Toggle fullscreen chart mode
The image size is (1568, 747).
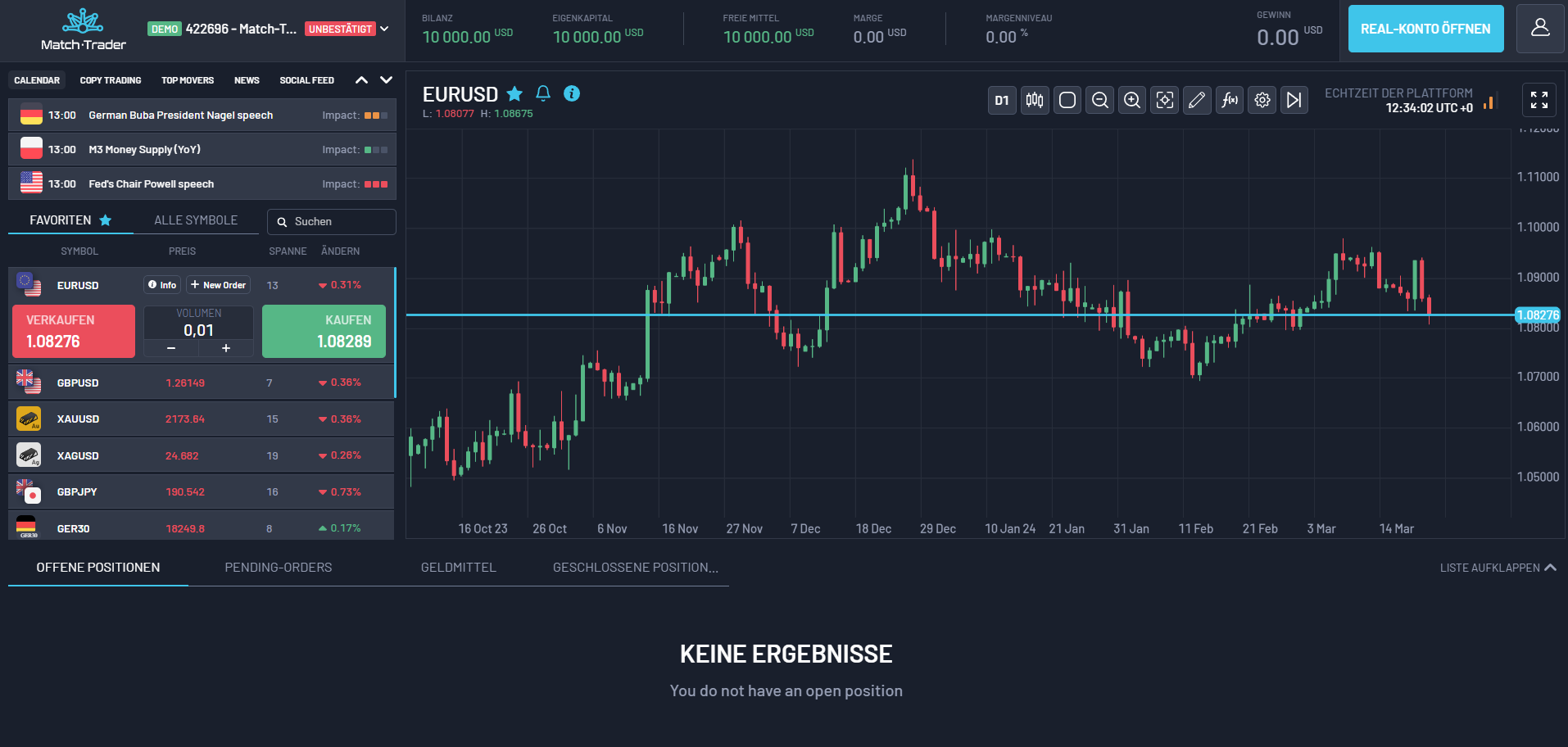(1539, 100)
